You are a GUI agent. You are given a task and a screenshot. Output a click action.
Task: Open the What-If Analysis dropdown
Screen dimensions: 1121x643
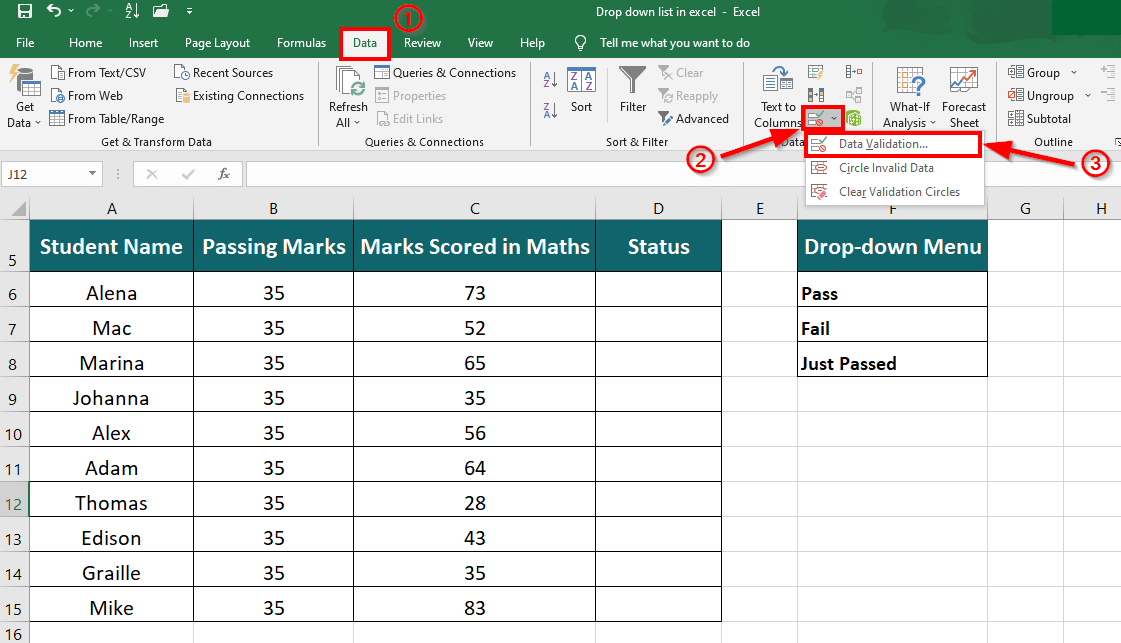click(909, 123)
